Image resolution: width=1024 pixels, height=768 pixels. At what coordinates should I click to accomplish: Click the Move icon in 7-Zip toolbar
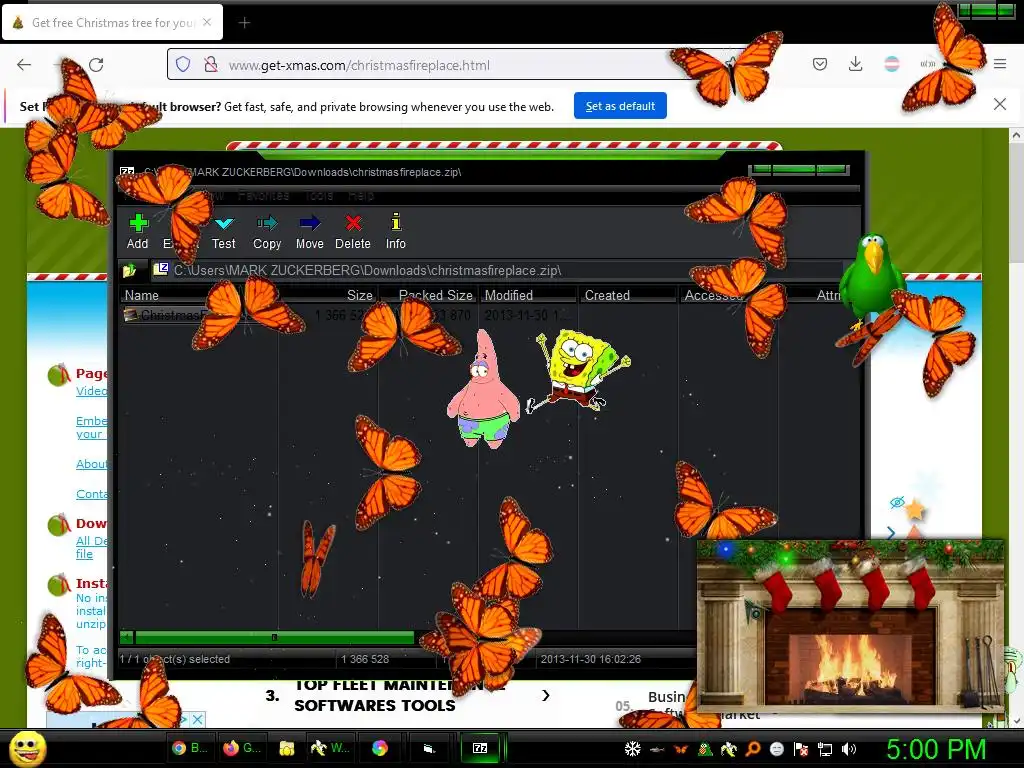coord(310,223)
